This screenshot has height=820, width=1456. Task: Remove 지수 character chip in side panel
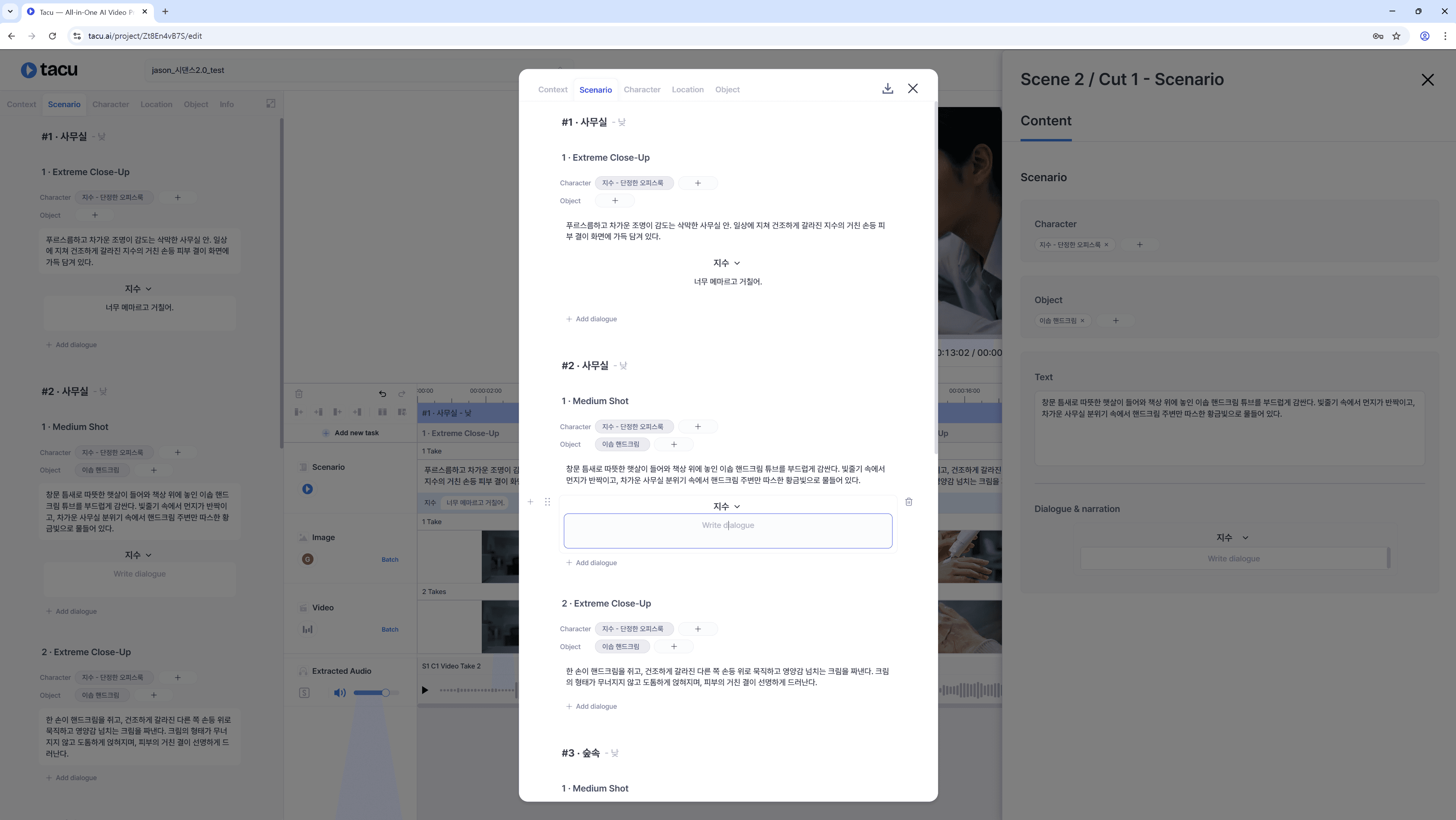tap(1106, 245)
